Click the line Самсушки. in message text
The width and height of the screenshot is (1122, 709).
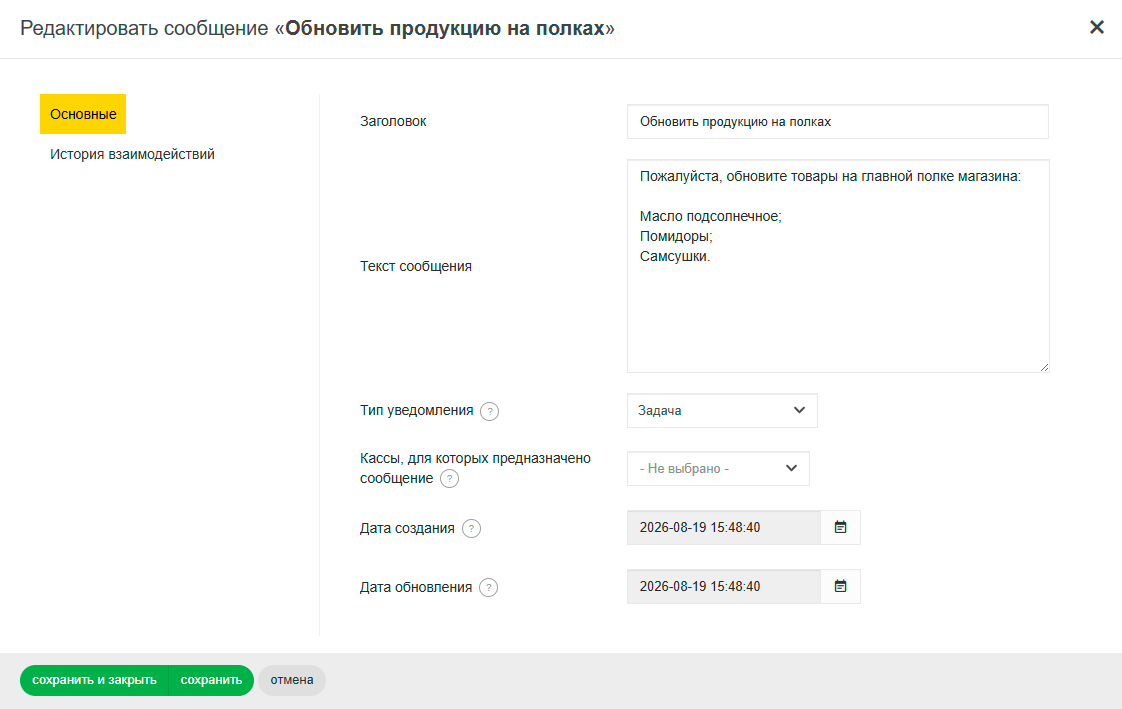point(675,256)
